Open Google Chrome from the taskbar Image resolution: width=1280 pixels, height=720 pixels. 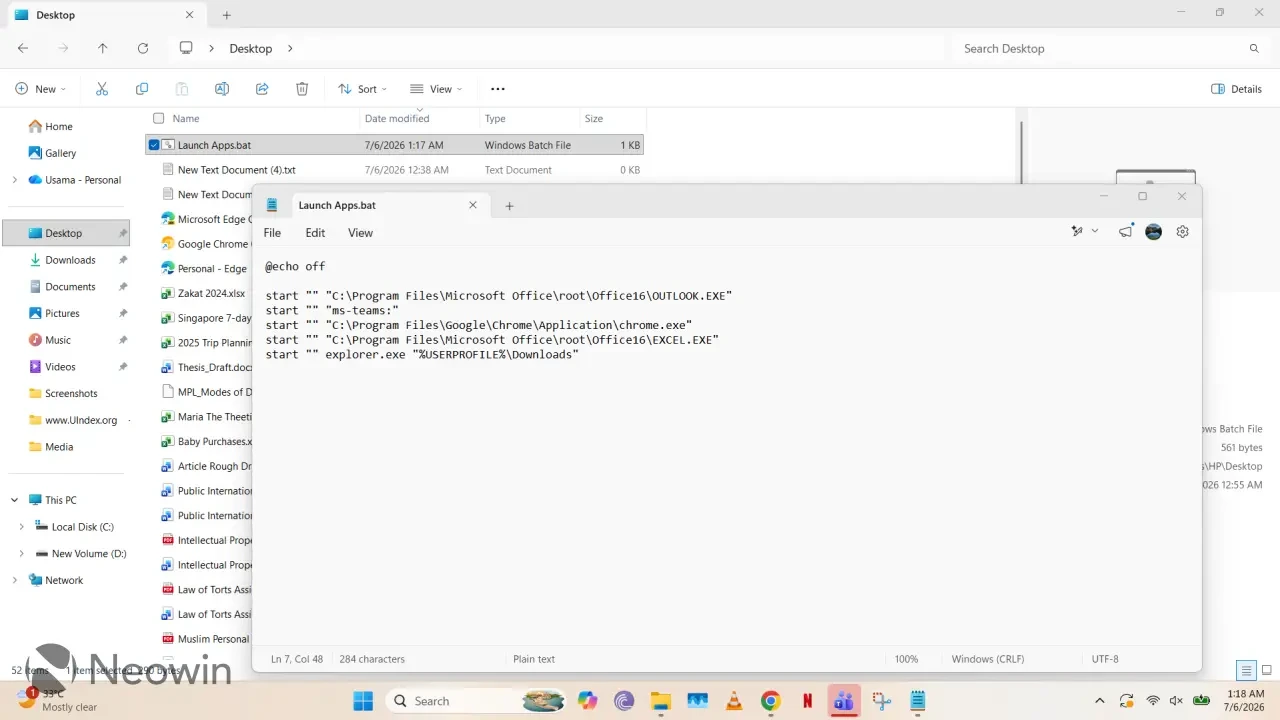[770, 701]
